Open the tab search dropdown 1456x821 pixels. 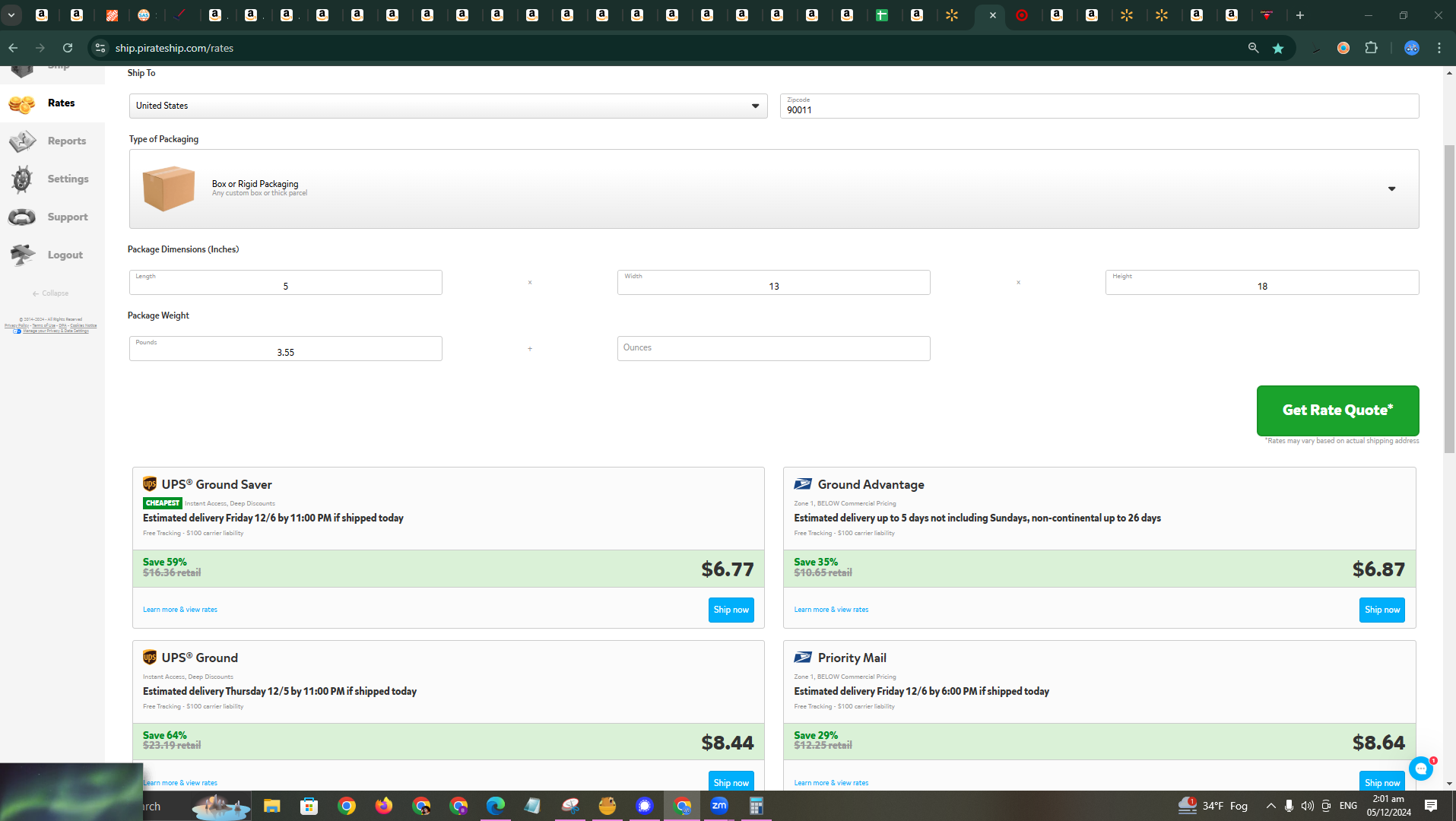point(11,15)
